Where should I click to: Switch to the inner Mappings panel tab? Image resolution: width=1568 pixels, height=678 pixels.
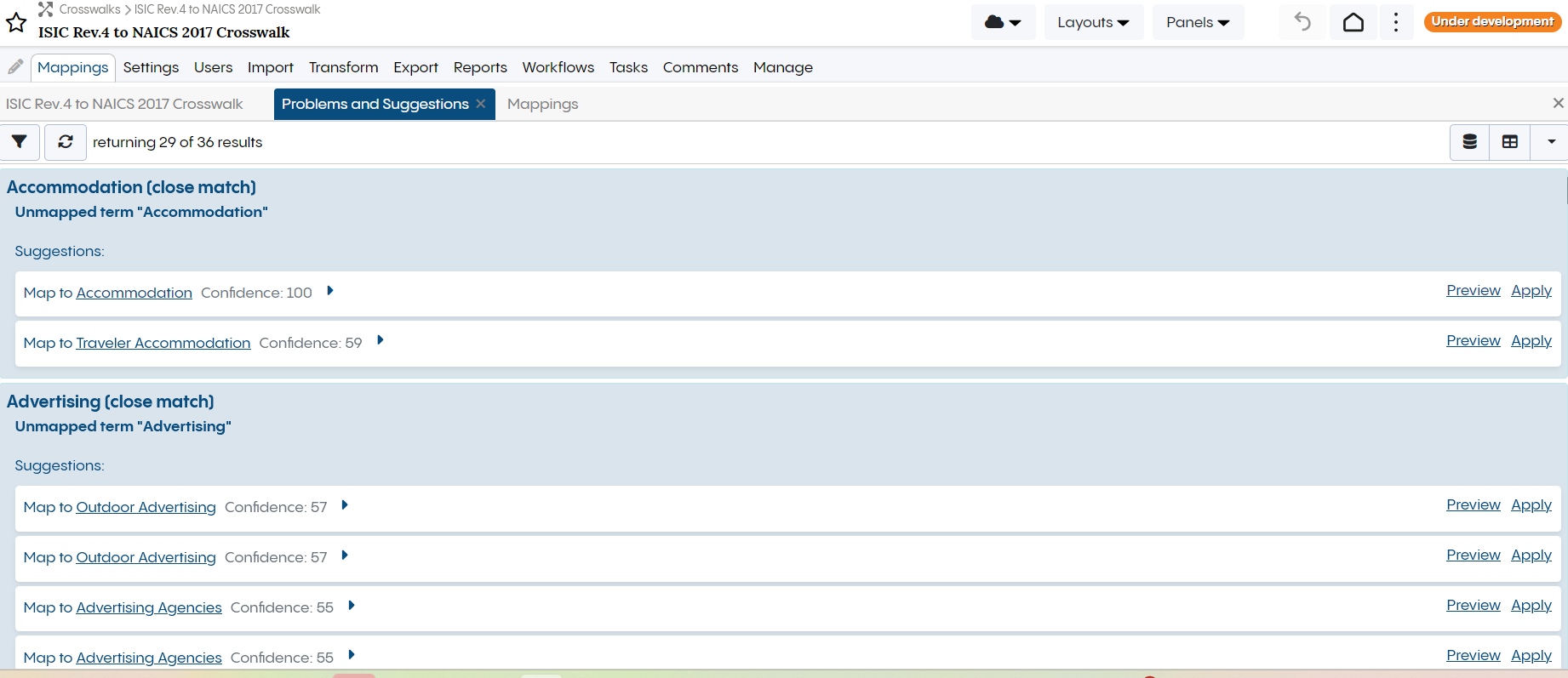(542, 104)
